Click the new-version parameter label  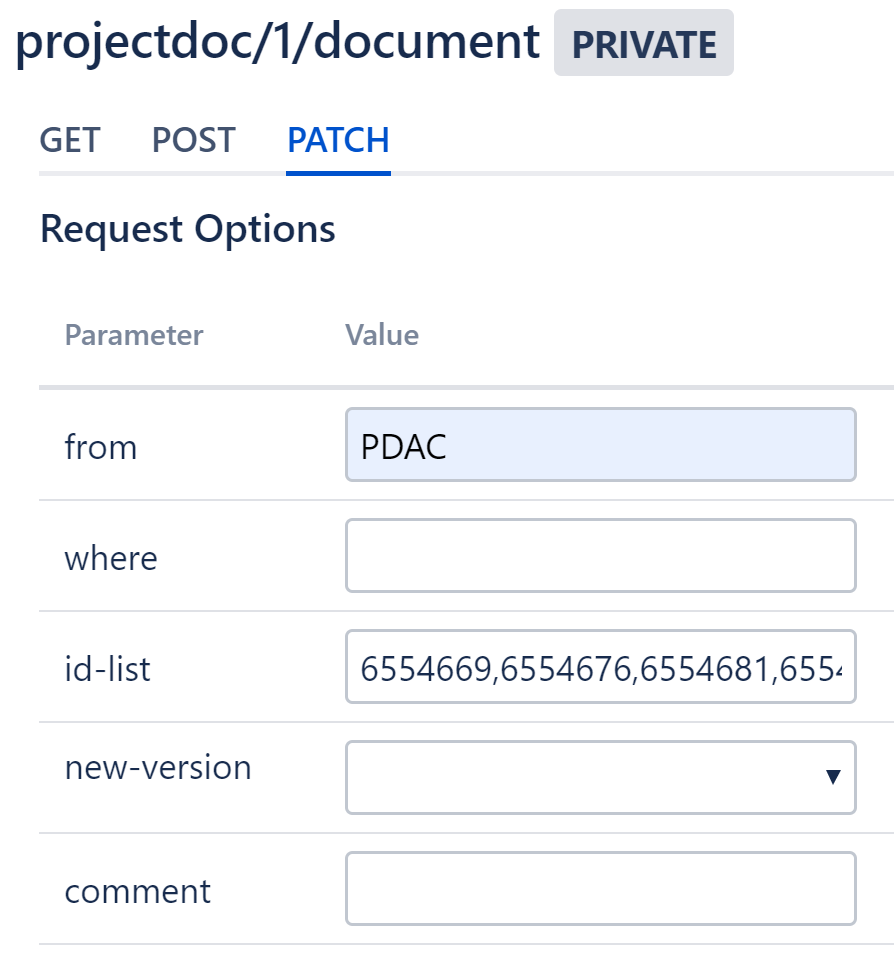(158, 768)
